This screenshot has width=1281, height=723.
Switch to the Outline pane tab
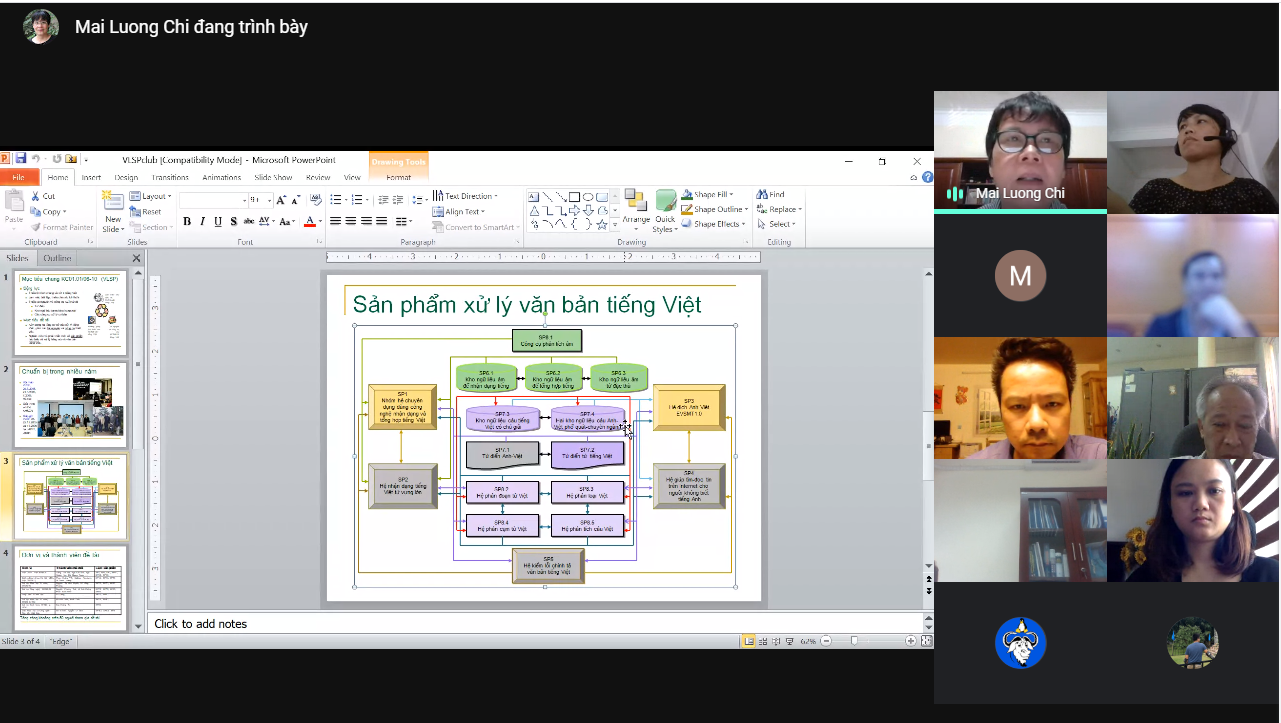pos(57,259)
